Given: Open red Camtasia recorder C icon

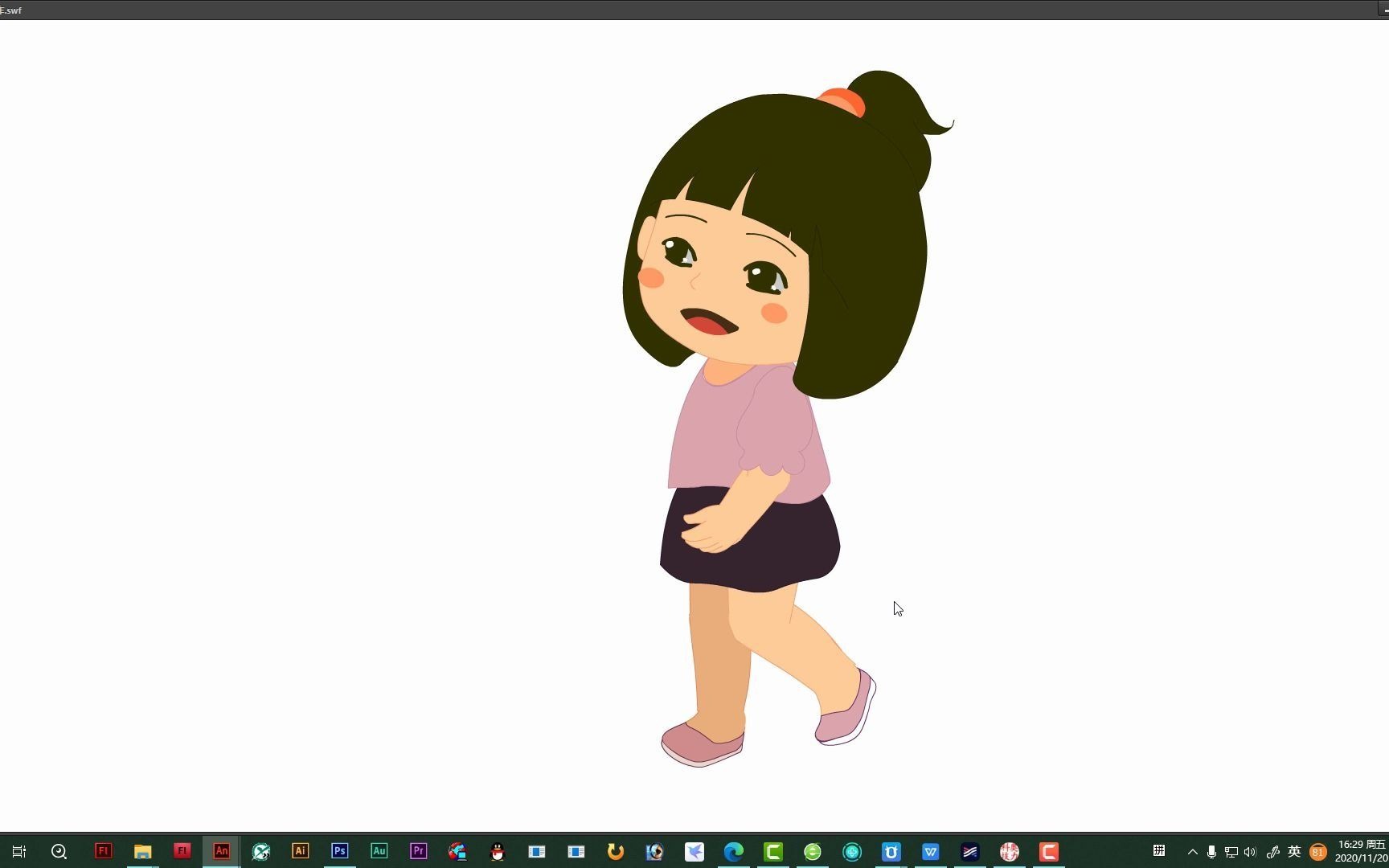Looking at the screenshot, I should click(1048, 851).
